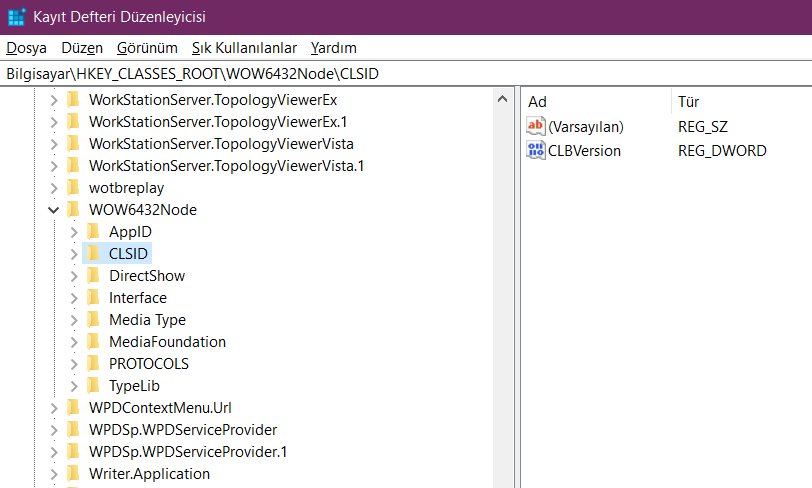Image resolution: width=812 pixels, height=488 pixels.
Task: Select the CLBVersion value entry
Action: pyautogui.click(x=584, y=151)
